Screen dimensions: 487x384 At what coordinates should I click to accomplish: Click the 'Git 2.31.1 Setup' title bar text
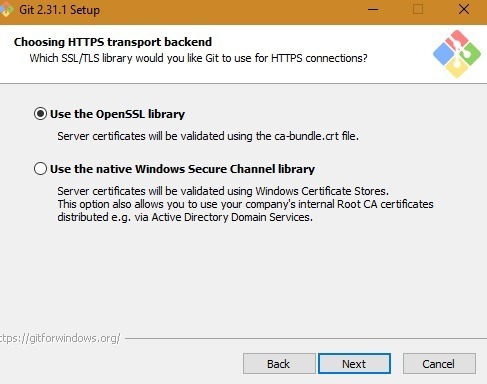click(59, 10)
